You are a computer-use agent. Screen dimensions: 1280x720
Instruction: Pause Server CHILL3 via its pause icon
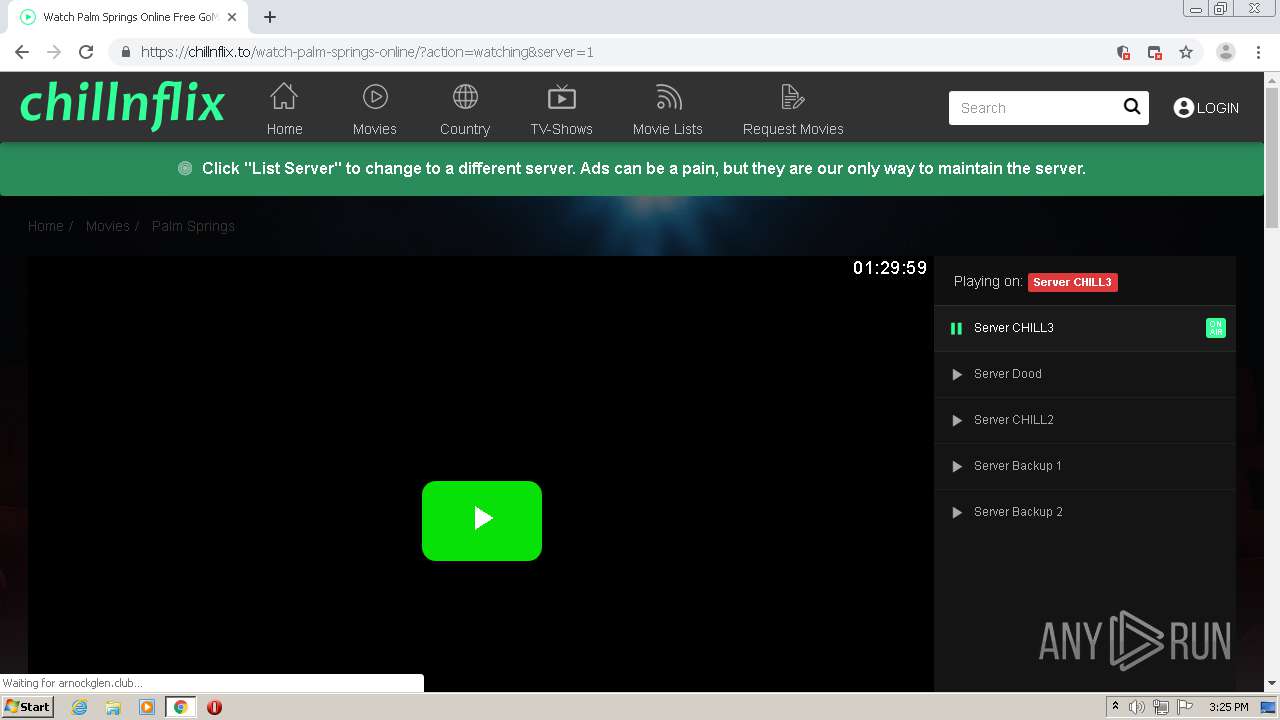pos(956,328)
